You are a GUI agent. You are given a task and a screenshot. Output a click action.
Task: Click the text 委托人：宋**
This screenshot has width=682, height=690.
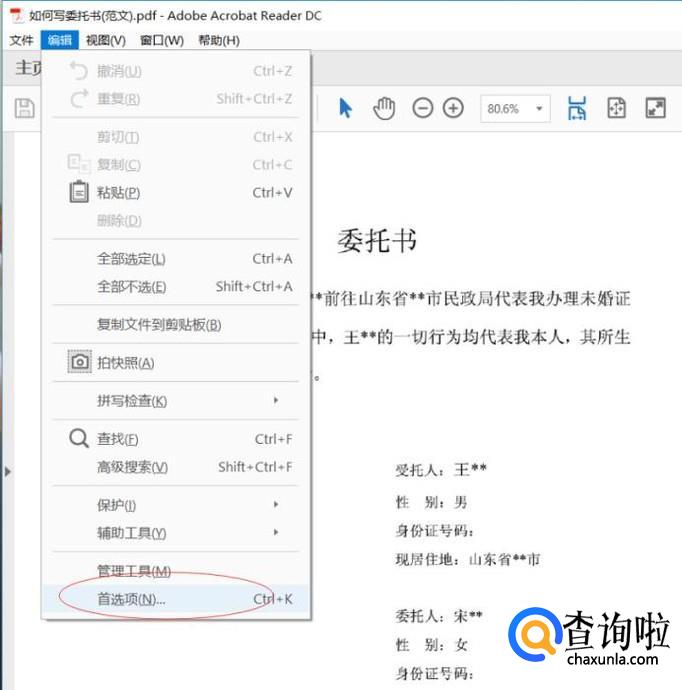point(439,616)
